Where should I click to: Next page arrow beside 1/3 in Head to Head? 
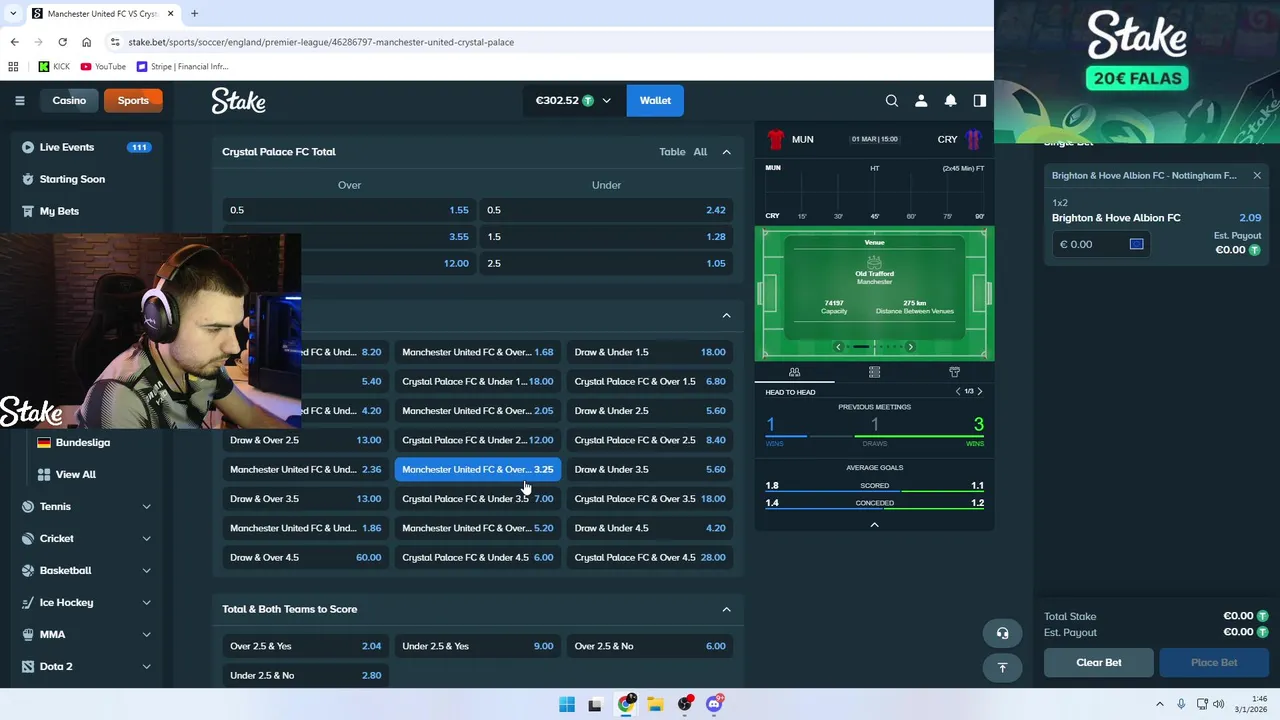[980, 391]
